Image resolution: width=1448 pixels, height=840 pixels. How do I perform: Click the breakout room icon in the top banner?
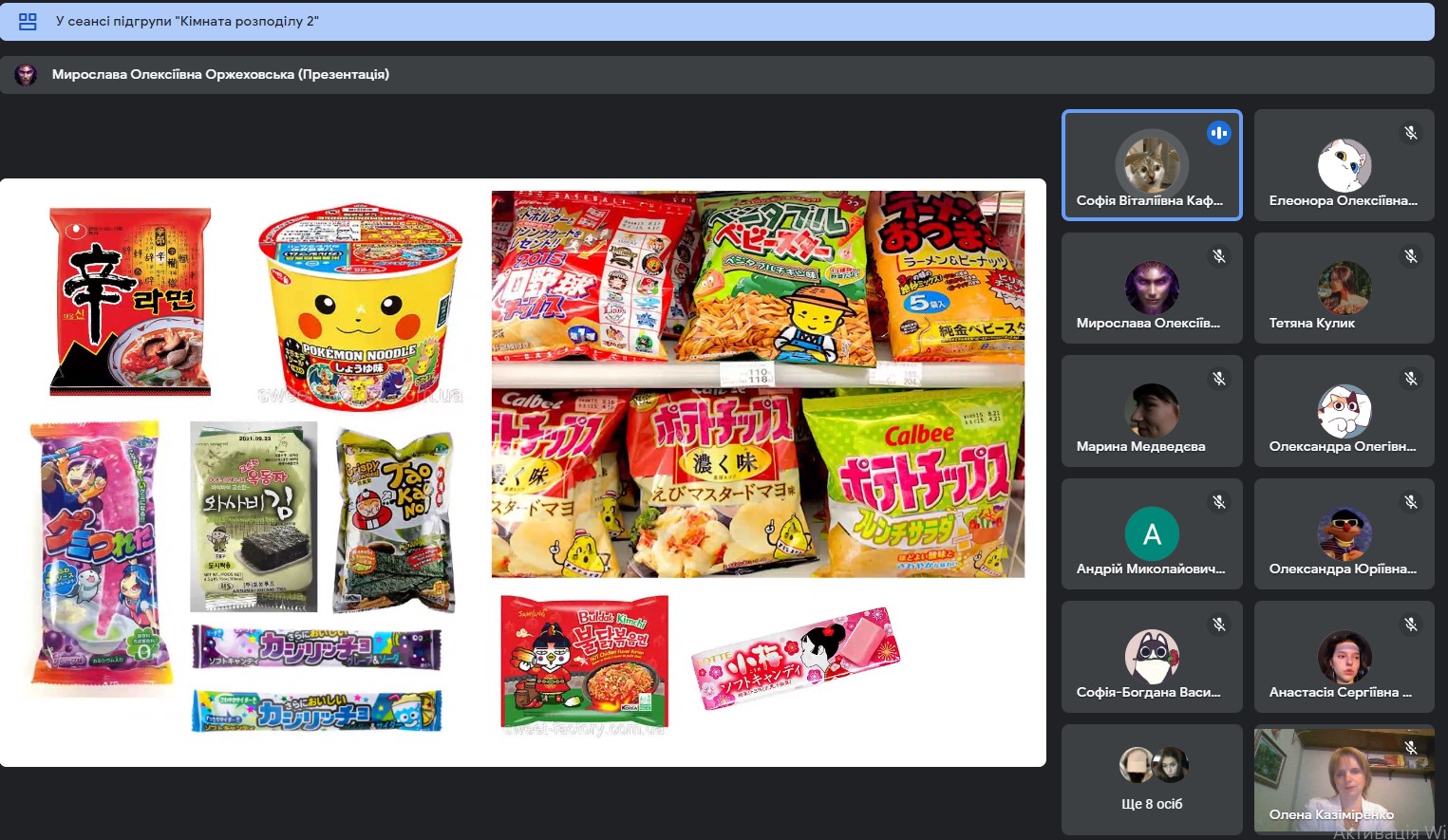[x=28, y=21]
